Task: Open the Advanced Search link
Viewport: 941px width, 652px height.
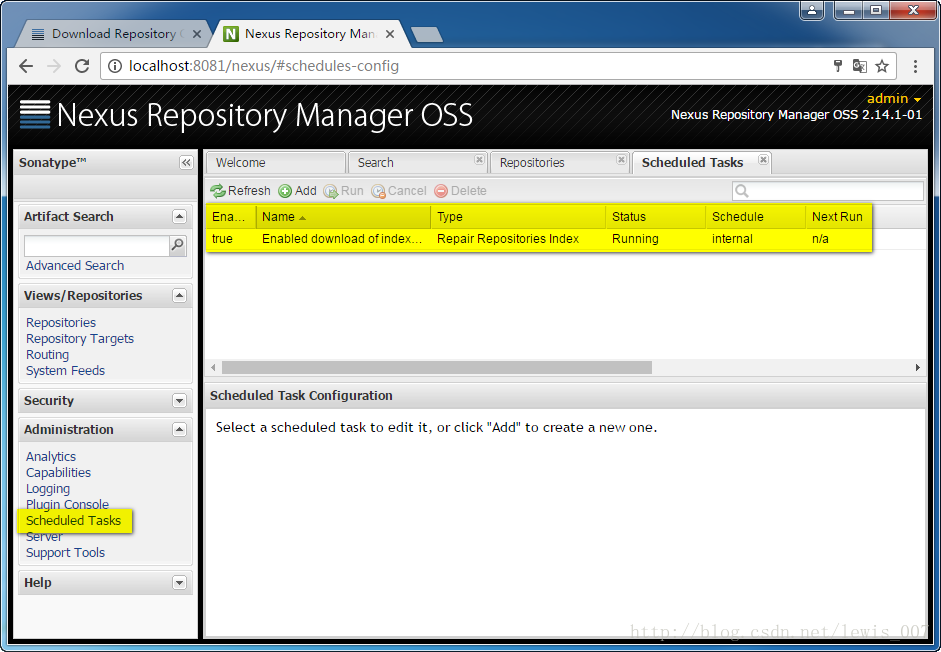Action: pos(75,266)
